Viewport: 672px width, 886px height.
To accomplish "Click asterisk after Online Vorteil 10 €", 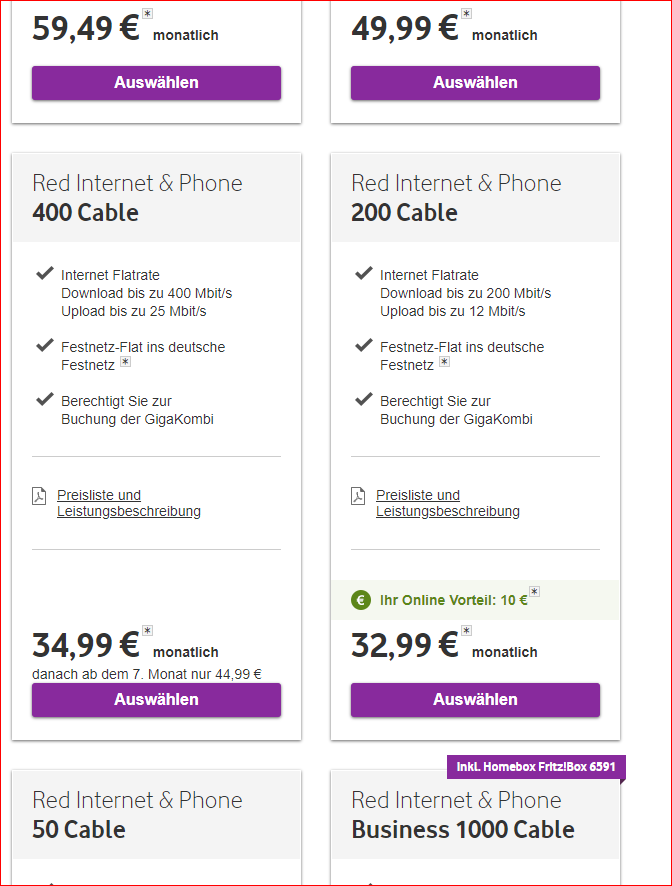I will 534,592.
